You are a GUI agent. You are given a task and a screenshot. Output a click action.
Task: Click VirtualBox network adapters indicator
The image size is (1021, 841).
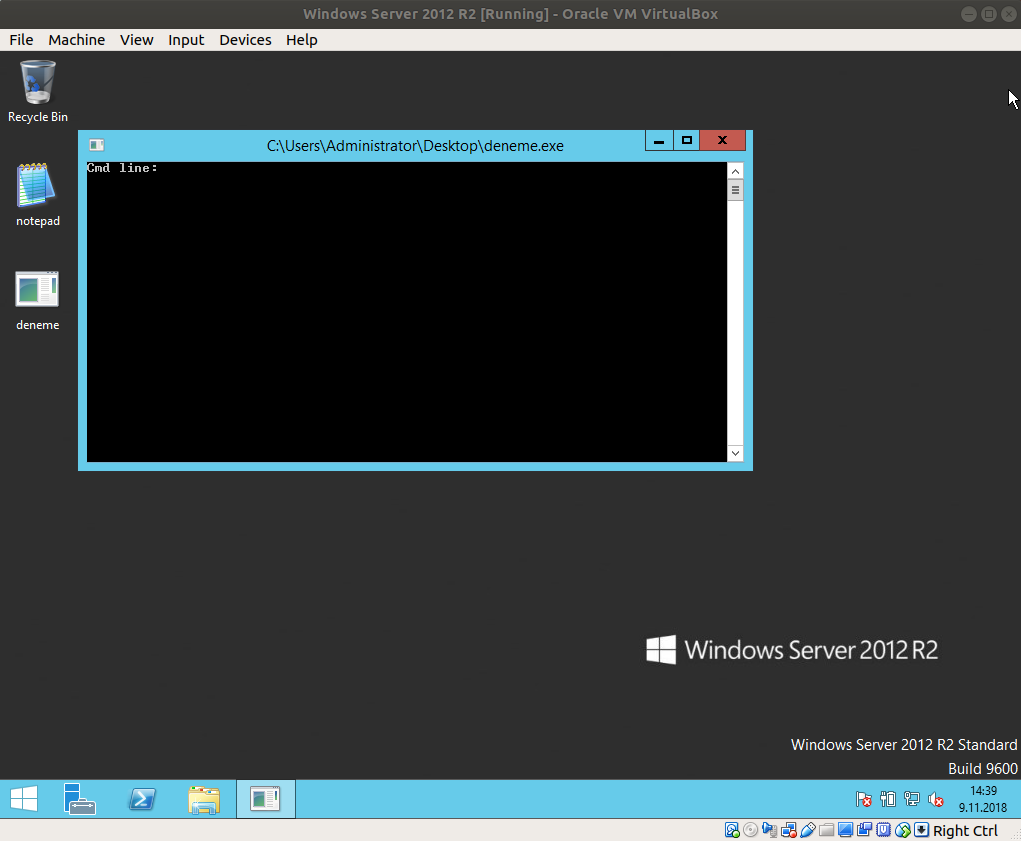pos(789,830)
